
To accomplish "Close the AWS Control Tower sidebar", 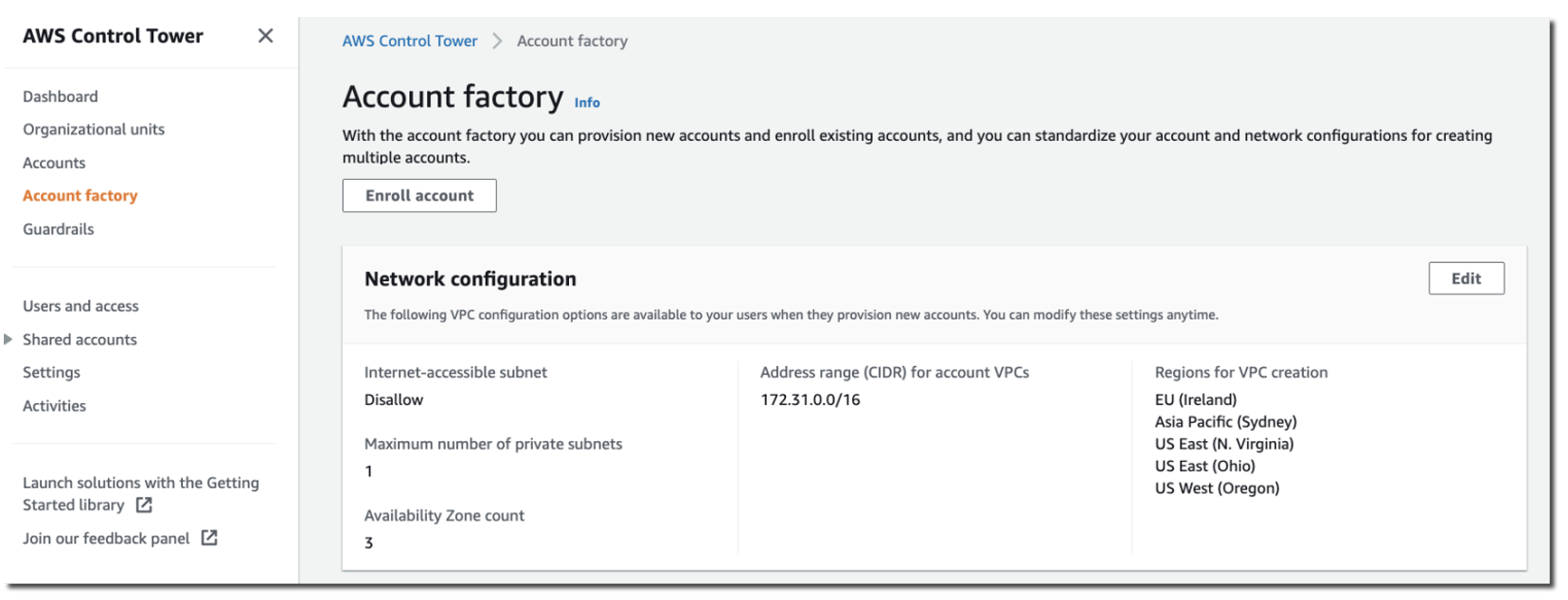I will coord(265,36).
